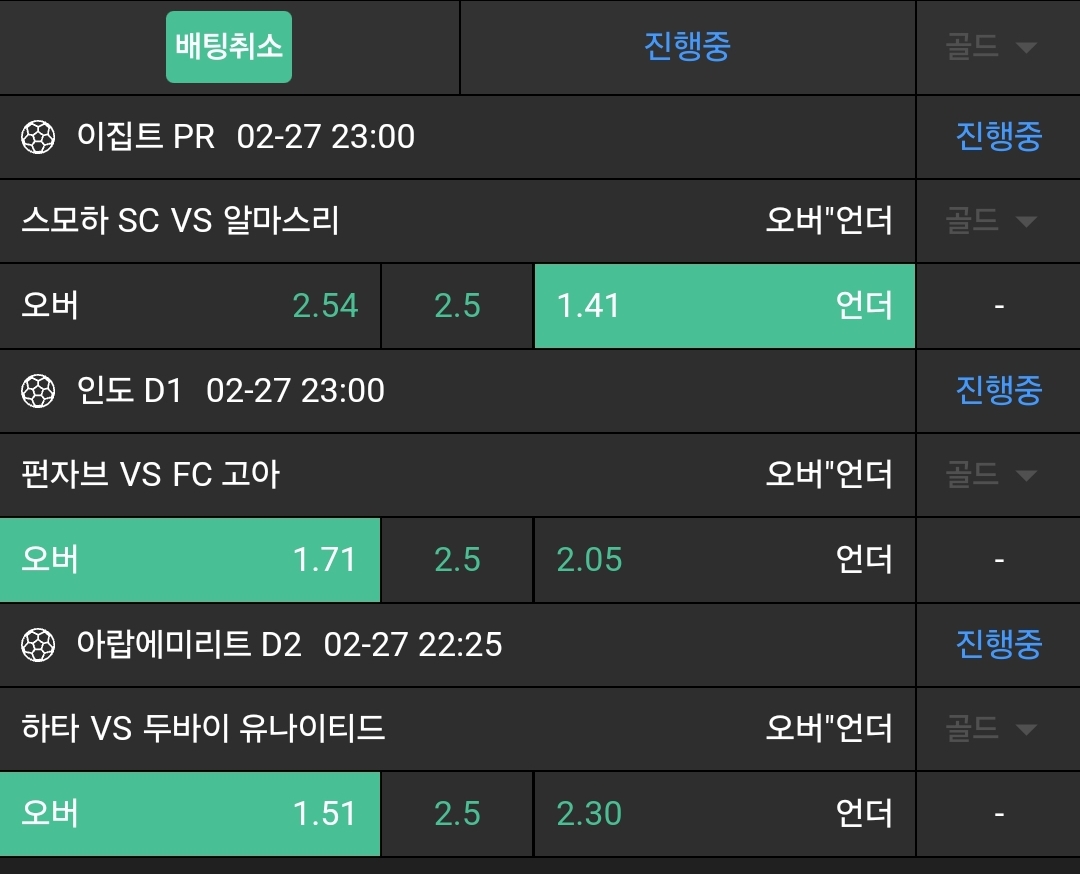
Task: Open the 스모하 SC VS 알마스리 match row
Action: pyautogui.click(x=181, y=221)
